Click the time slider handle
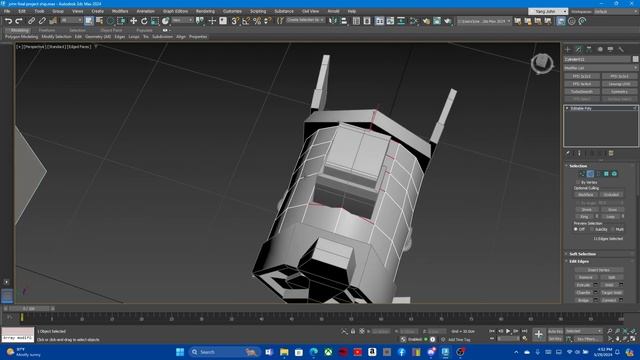 tap(29, 309)
